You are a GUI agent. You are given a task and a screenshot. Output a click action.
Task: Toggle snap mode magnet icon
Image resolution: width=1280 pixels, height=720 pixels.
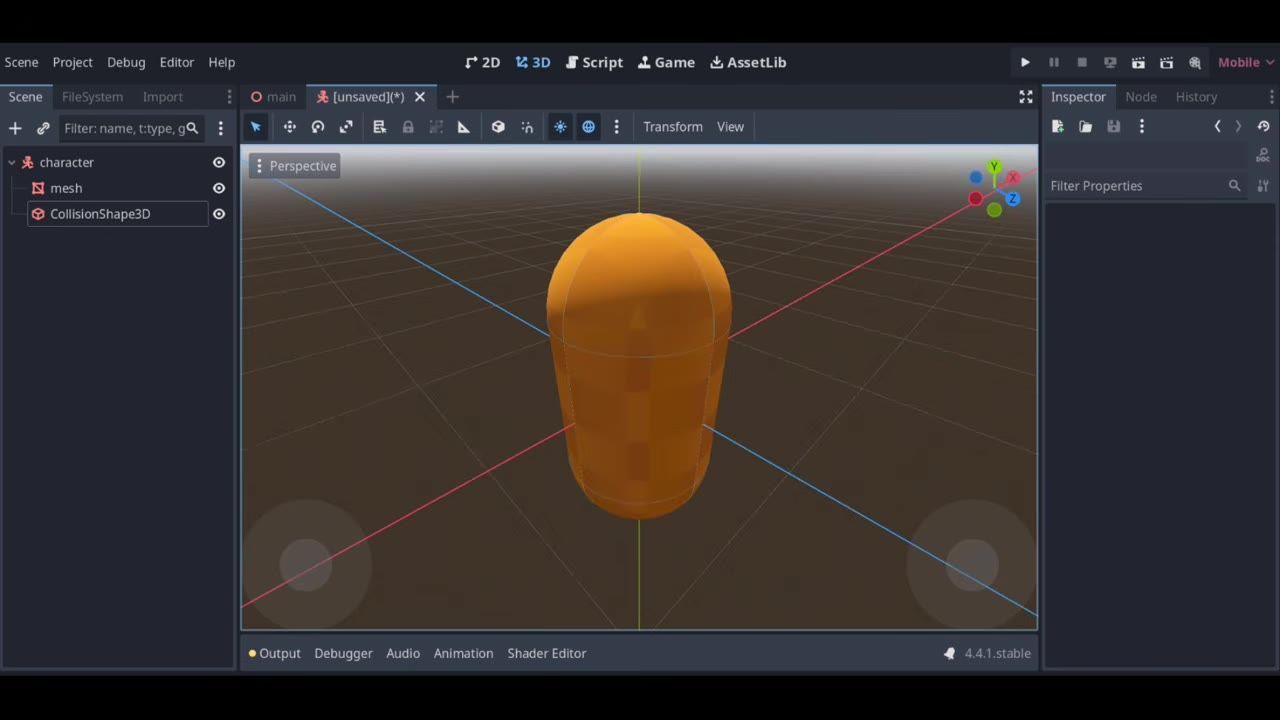[x=527, y=127]
